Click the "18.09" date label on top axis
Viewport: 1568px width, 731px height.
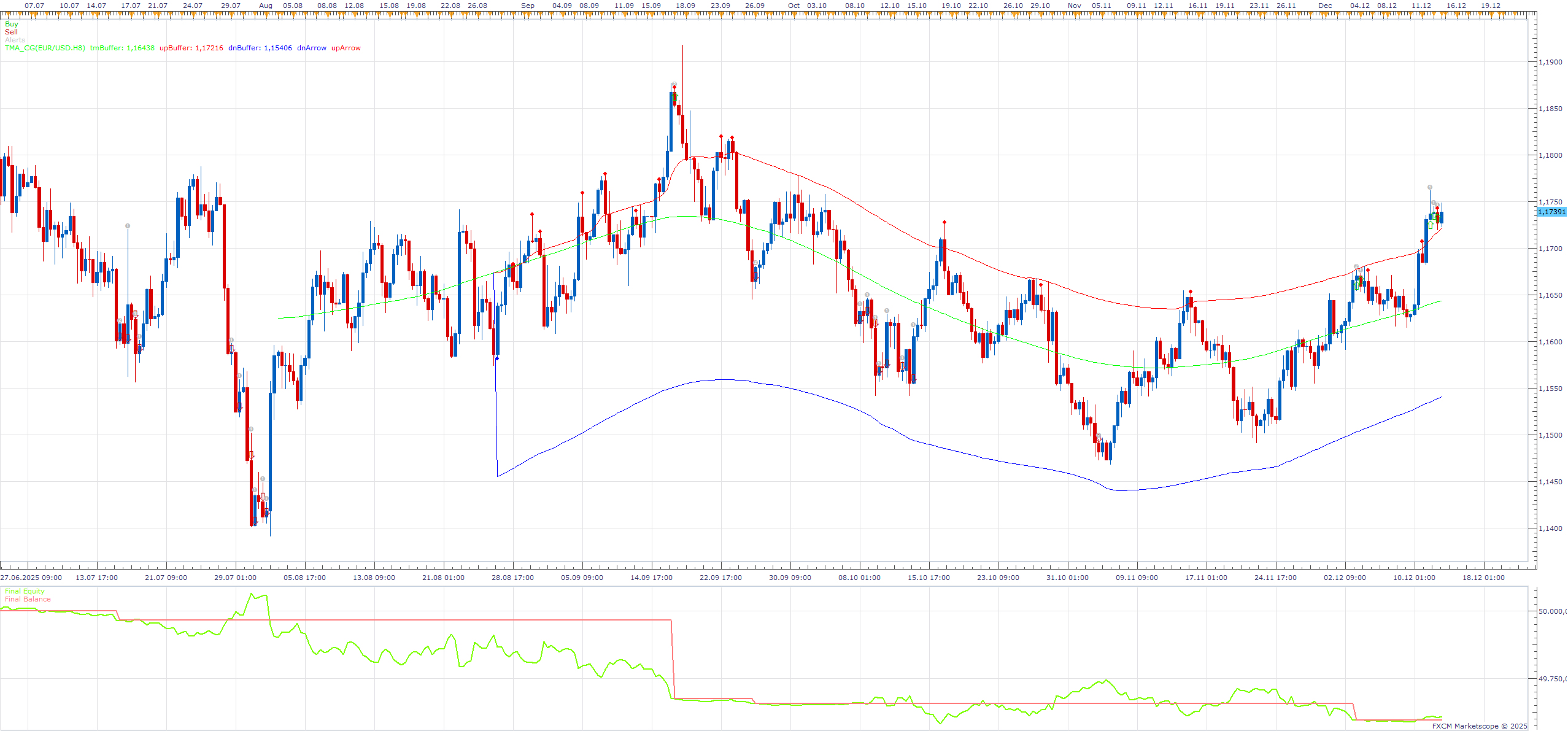click(x=686, y=6)
